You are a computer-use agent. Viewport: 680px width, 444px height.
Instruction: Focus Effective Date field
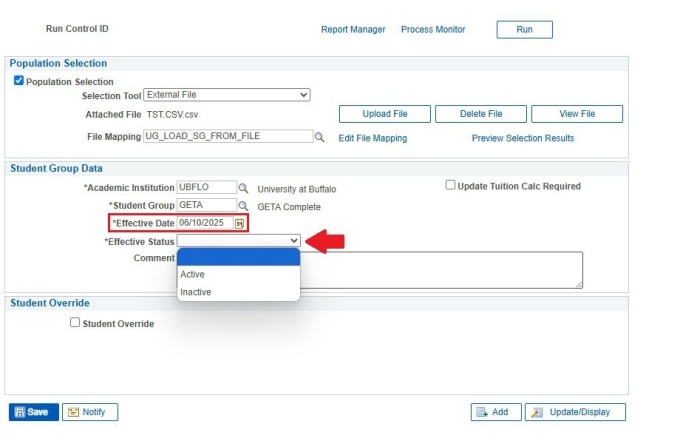(205, 223)
